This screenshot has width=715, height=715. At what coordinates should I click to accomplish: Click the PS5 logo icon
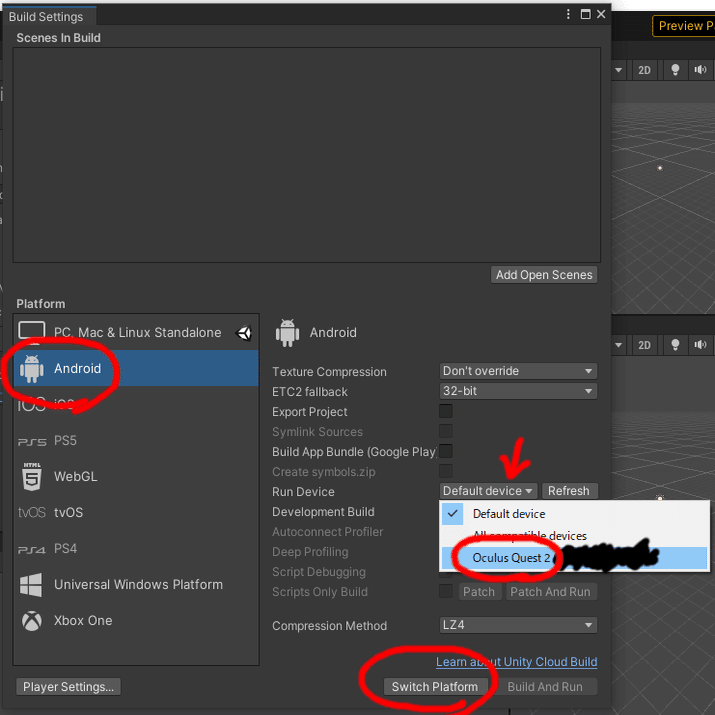[32, 441]
